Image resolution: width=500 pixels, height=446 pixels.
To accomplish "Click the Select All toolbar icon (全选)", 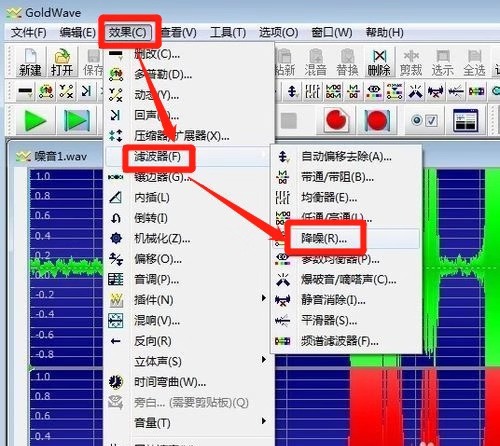I will pos(474,62).
